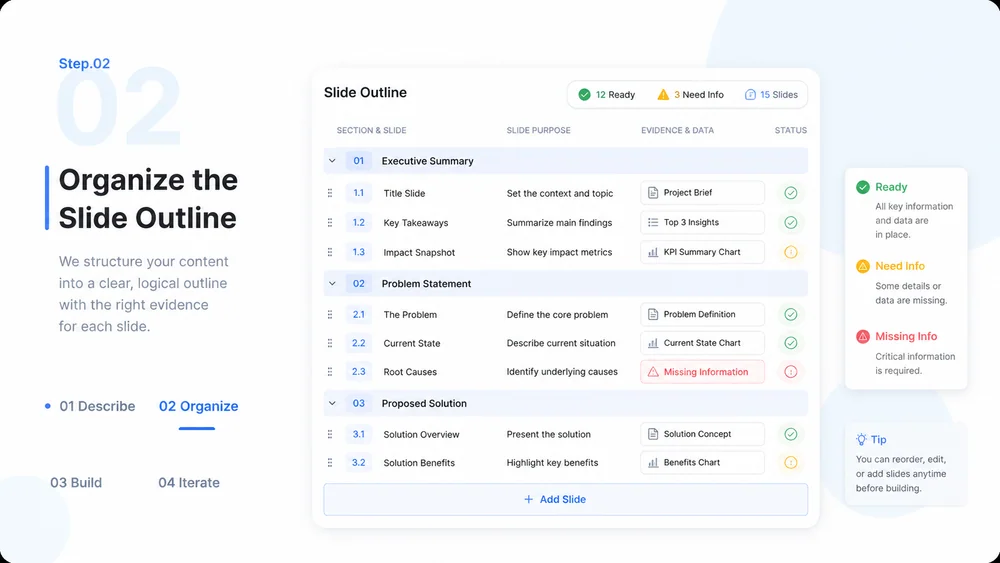Click 'Describe current situation' purpose text

[x=561, y=343]
